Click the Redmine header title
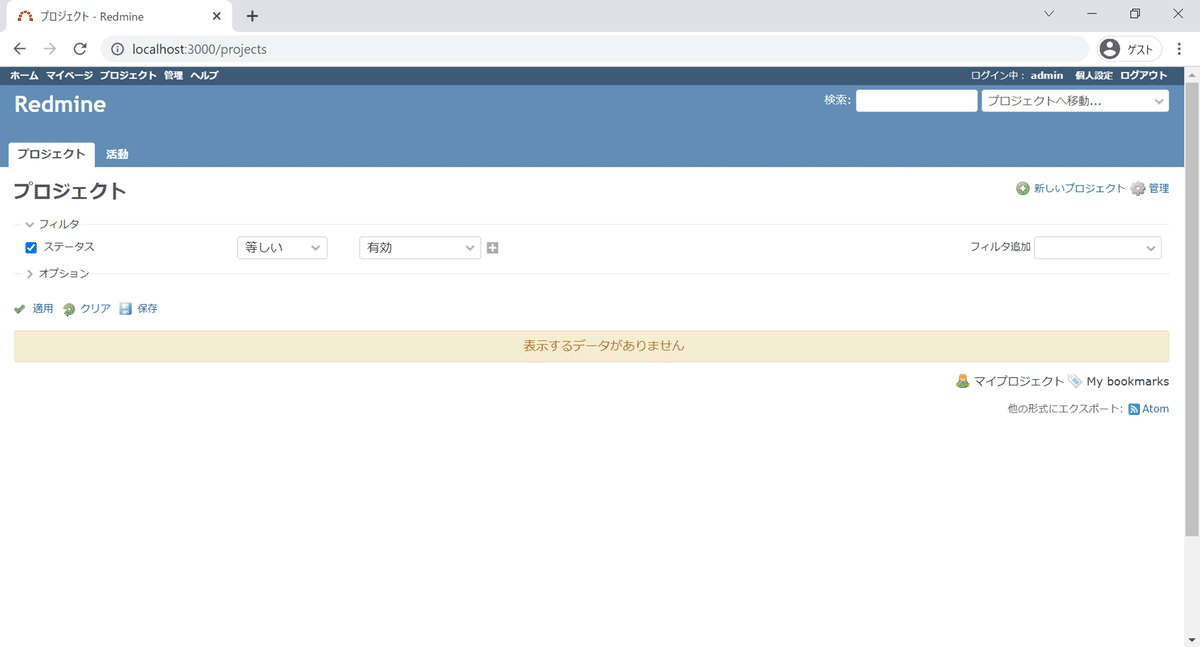 (60, 105)
